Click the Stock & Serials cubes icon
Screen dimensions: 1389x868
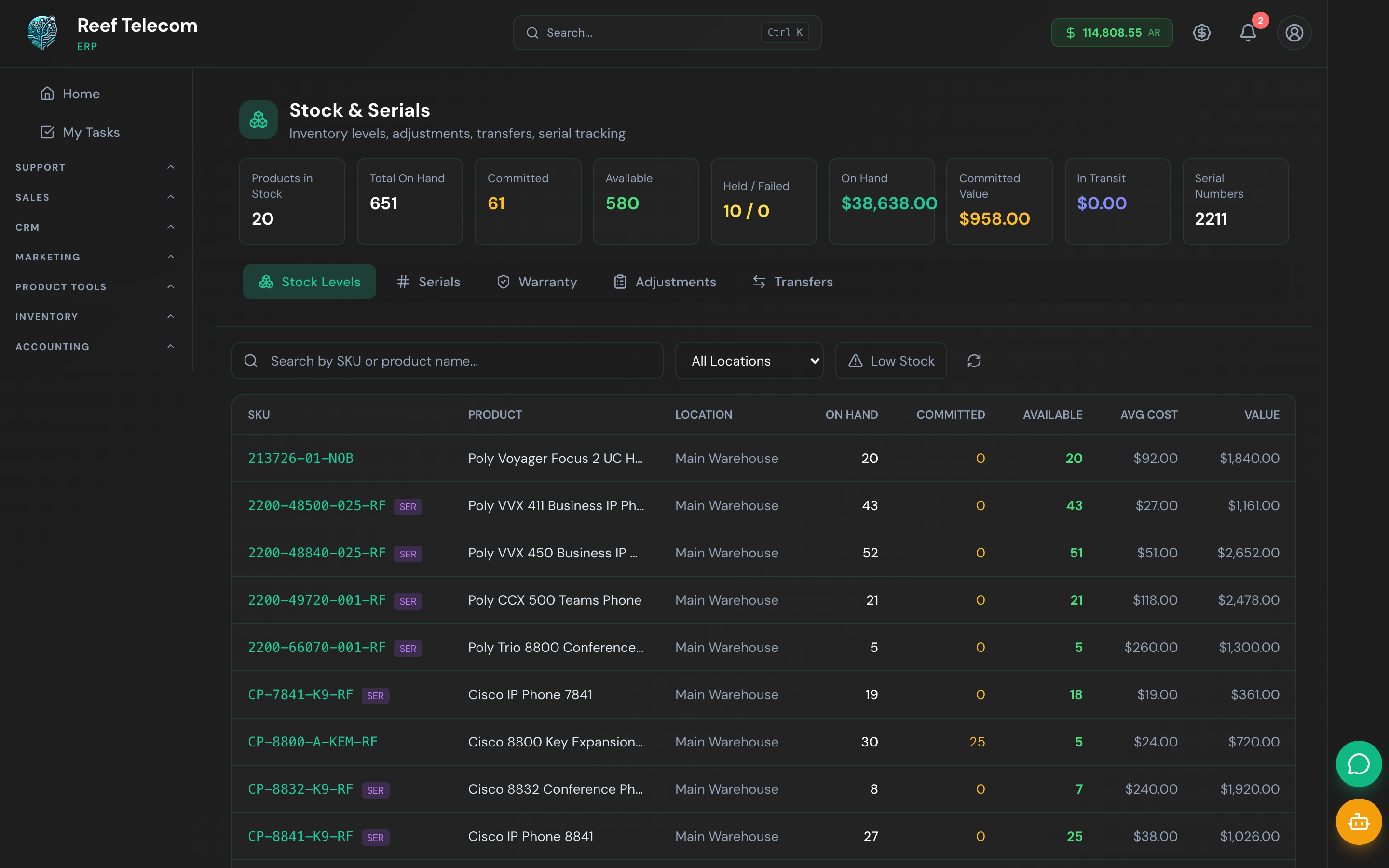click(259, 120)
